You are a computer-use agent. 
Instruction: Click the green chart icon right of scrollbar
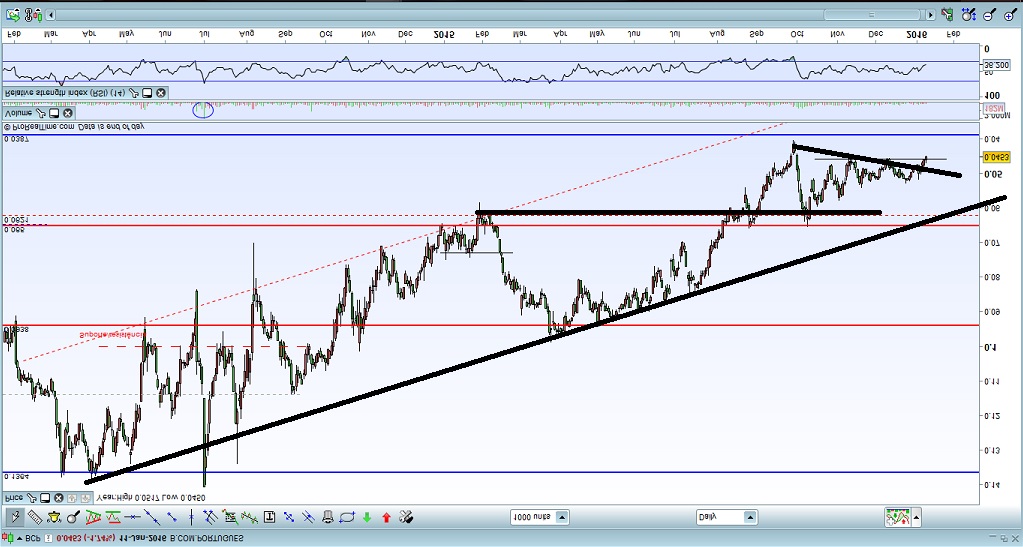(x=947, y=14)
